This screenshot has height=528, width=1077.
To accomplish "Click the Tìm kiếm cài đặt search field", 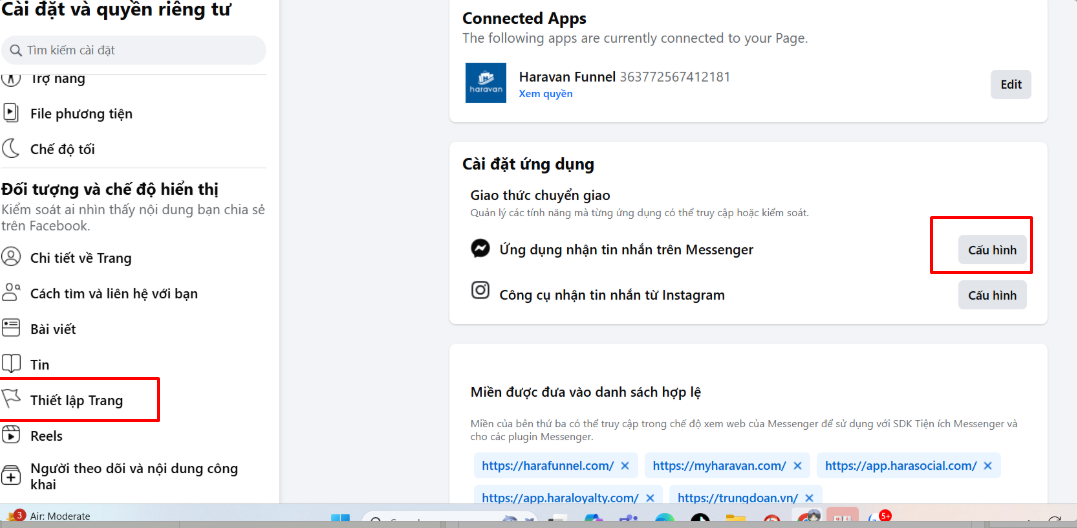I will tap(133, 50).
